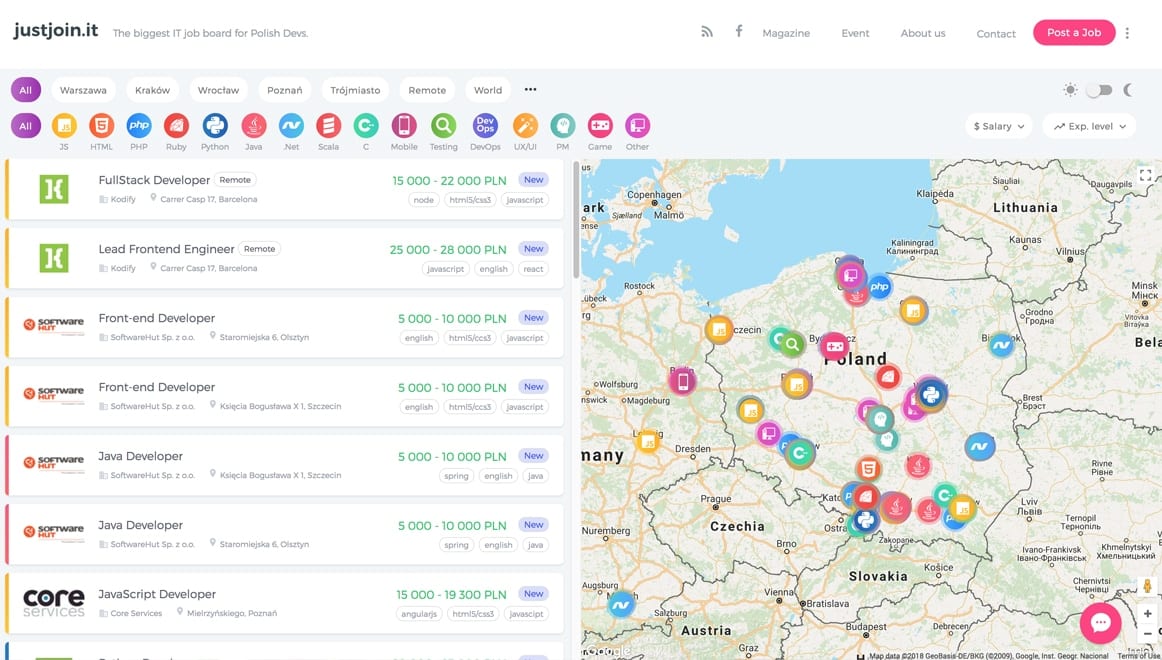
Task: Filter by DevOps category icon
Action: coord(485,126)
